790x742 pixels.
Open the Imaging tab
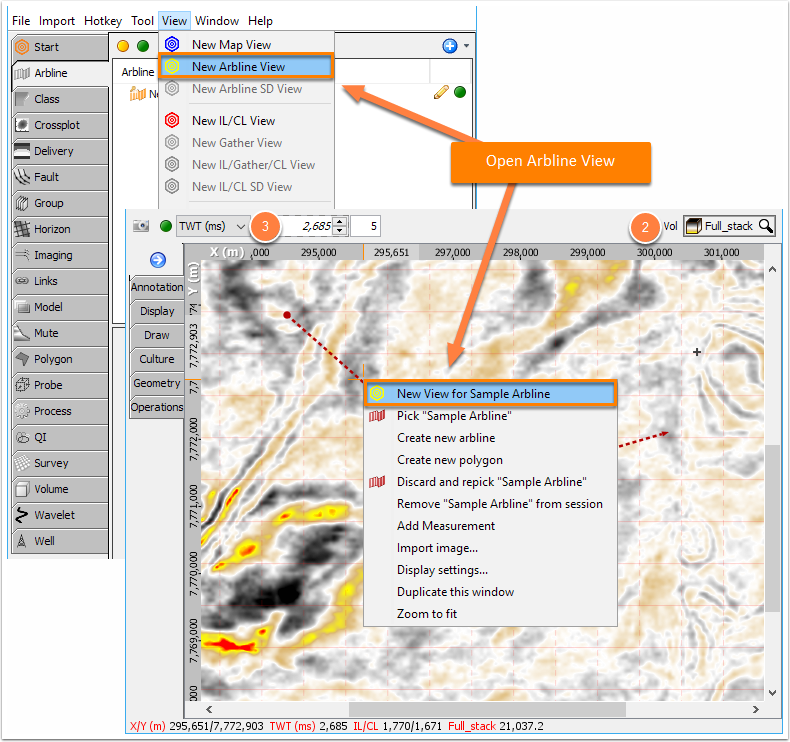coord(59,255)
